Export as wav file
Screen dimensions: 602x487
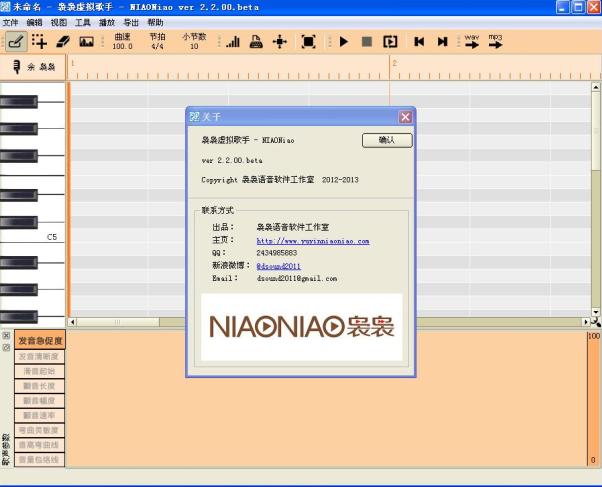(472, 41)
